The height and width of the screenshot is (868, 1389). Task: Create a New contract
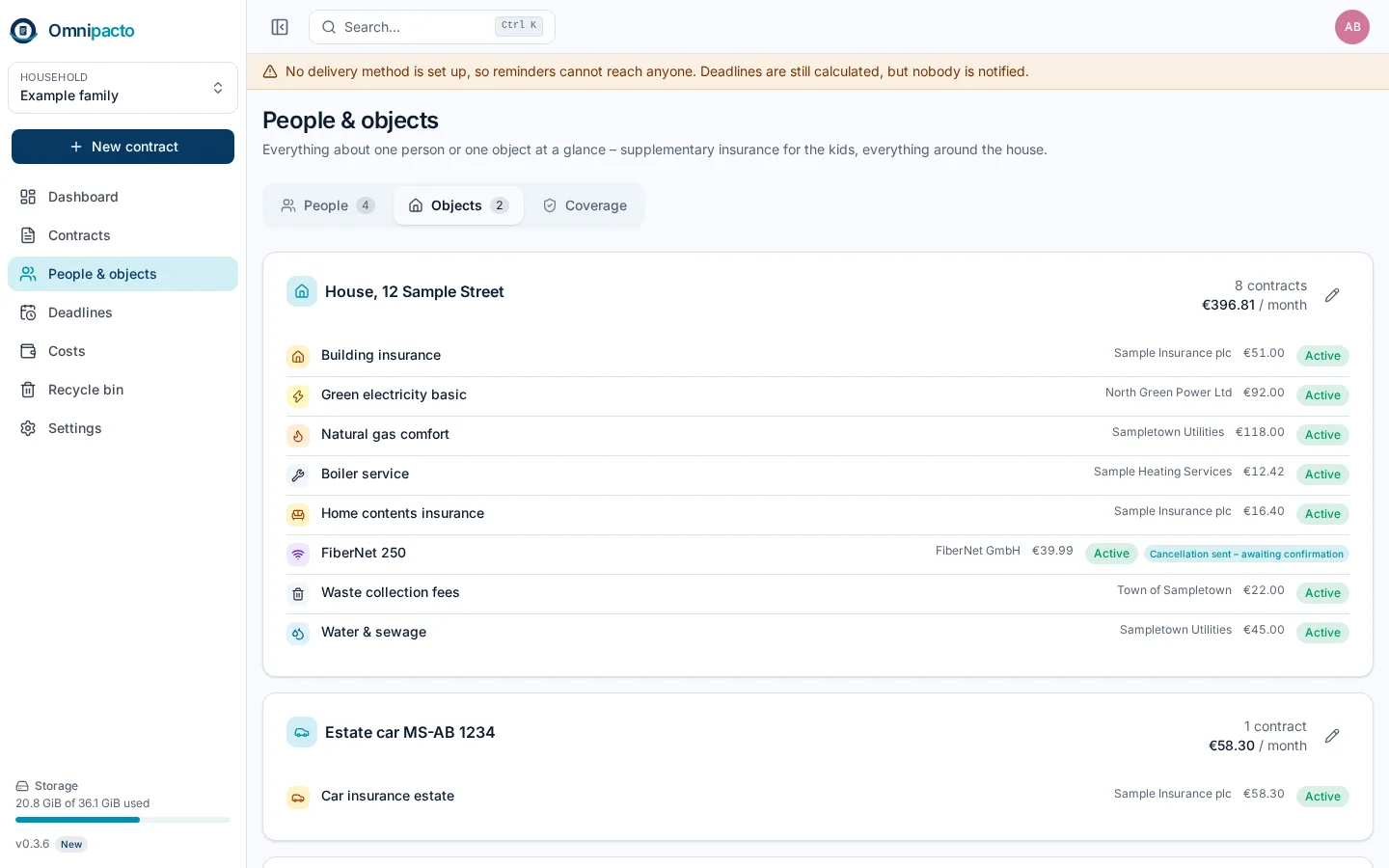pos(123,147)
